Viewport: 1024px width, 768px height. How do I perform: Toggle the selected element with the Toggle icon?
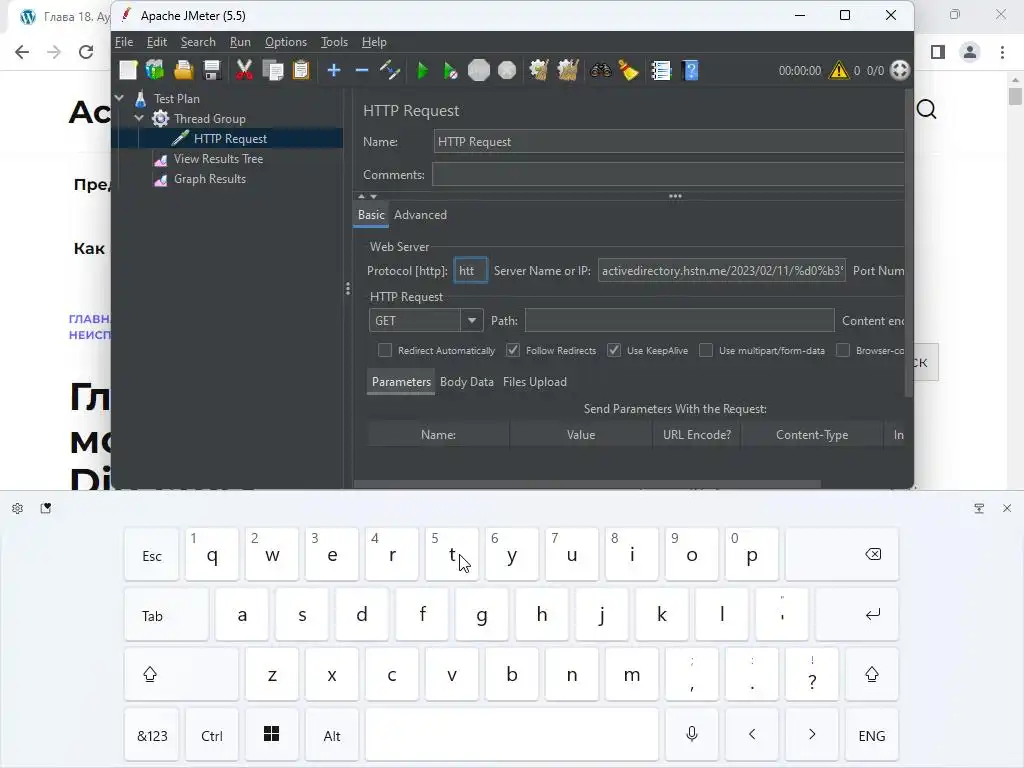[390, 70]
